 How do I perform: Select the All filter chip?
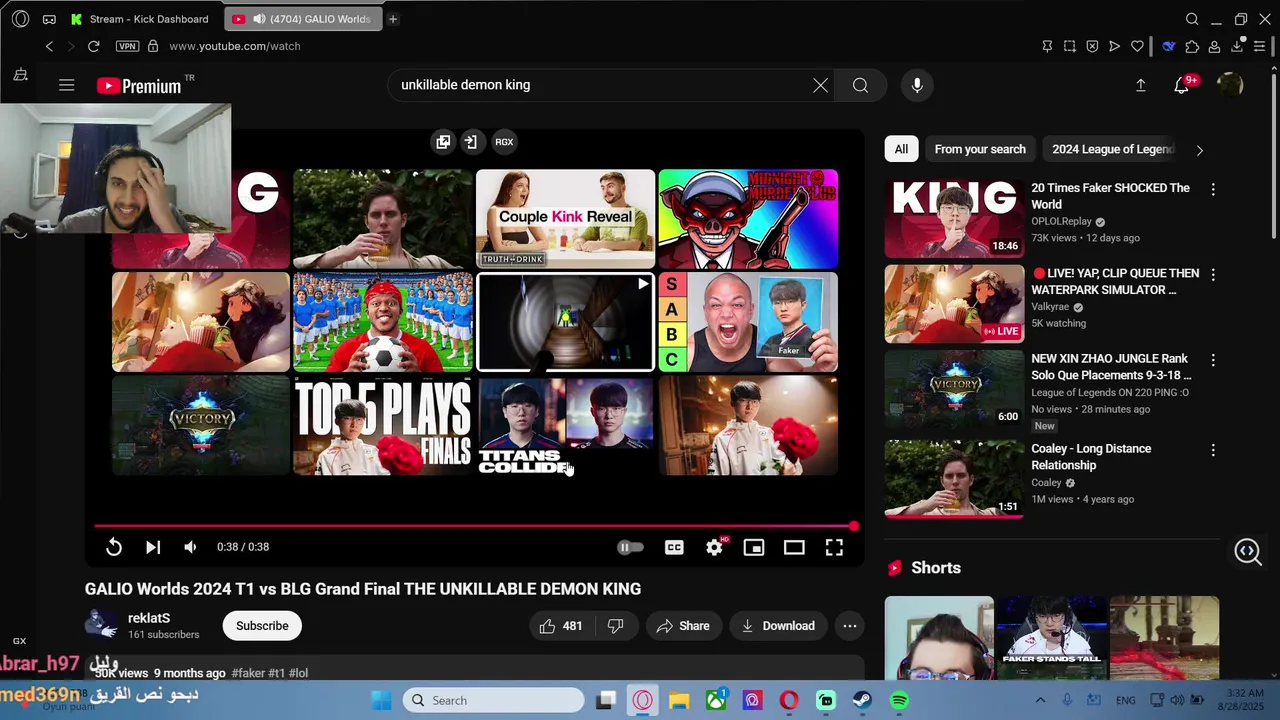[901, 149]
